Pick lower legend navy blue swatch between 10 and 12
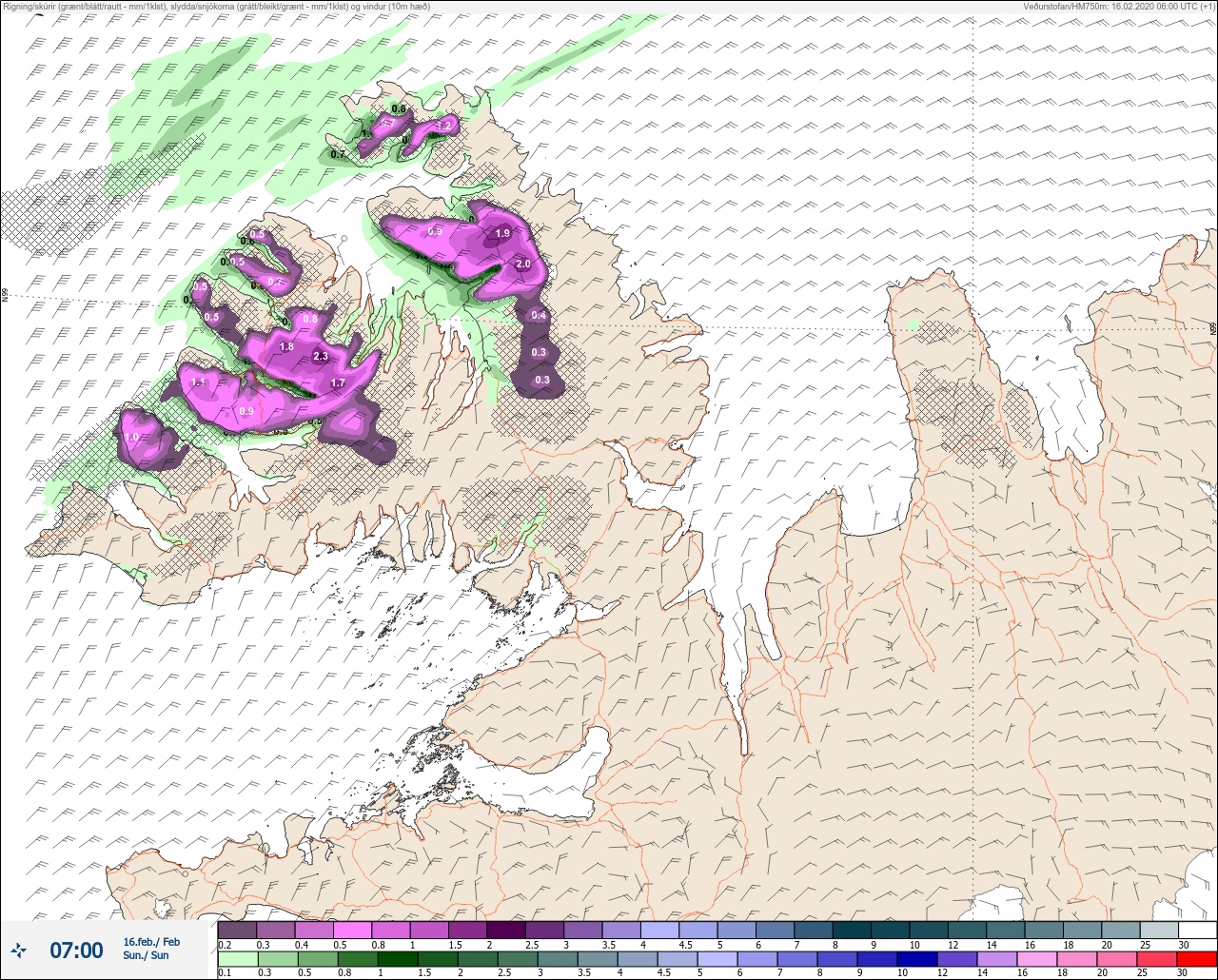Screen dimensions: 1218x980 [x=917, y=959]
